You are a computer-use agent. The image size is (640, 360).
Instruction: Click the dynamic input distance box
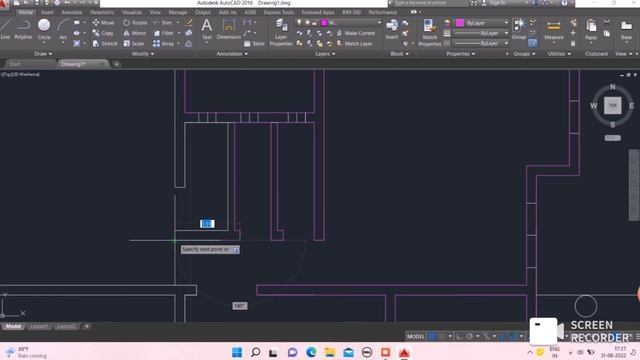tap(207, 224)
